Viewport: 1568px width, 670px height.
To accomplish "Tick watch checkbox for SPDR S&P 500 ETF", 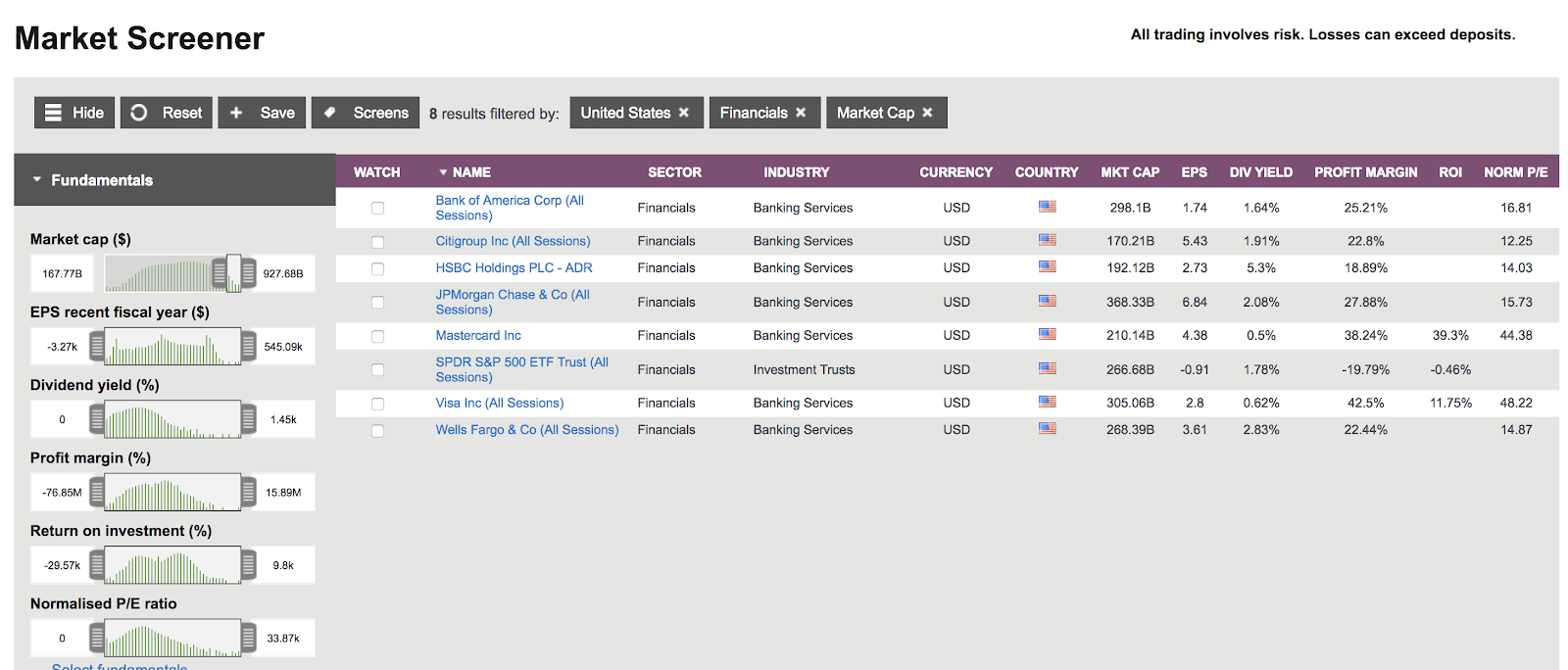I will [x=377, y=370].
